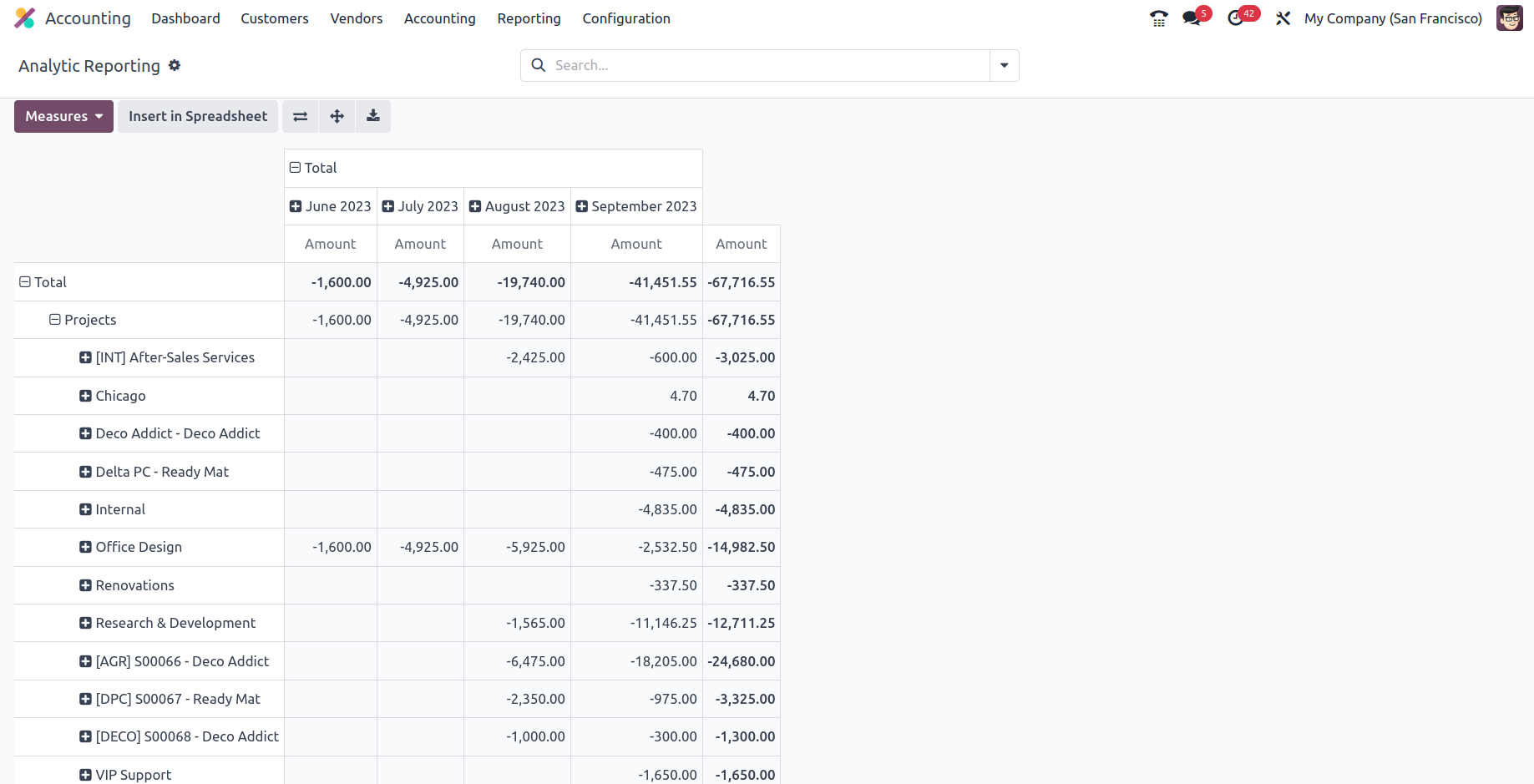This screenshot has height=784, width=1534.
Task: Open the Accounting menu next to Vendors
Action: tap(440, 18)
